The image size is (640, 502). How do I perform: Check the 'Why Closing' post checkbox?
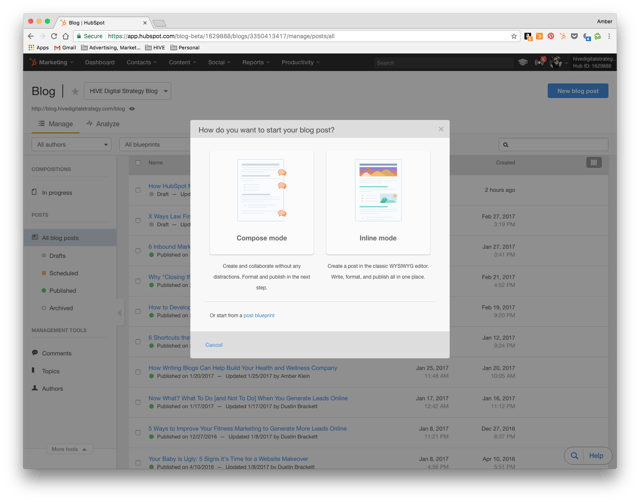click(138, 281)
